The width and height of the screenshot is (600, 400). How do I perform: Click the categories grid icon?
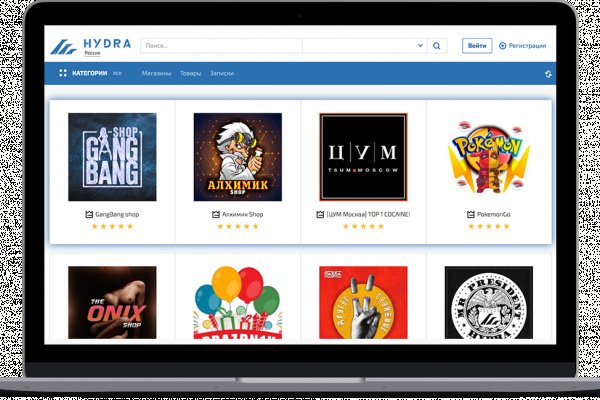63,73
